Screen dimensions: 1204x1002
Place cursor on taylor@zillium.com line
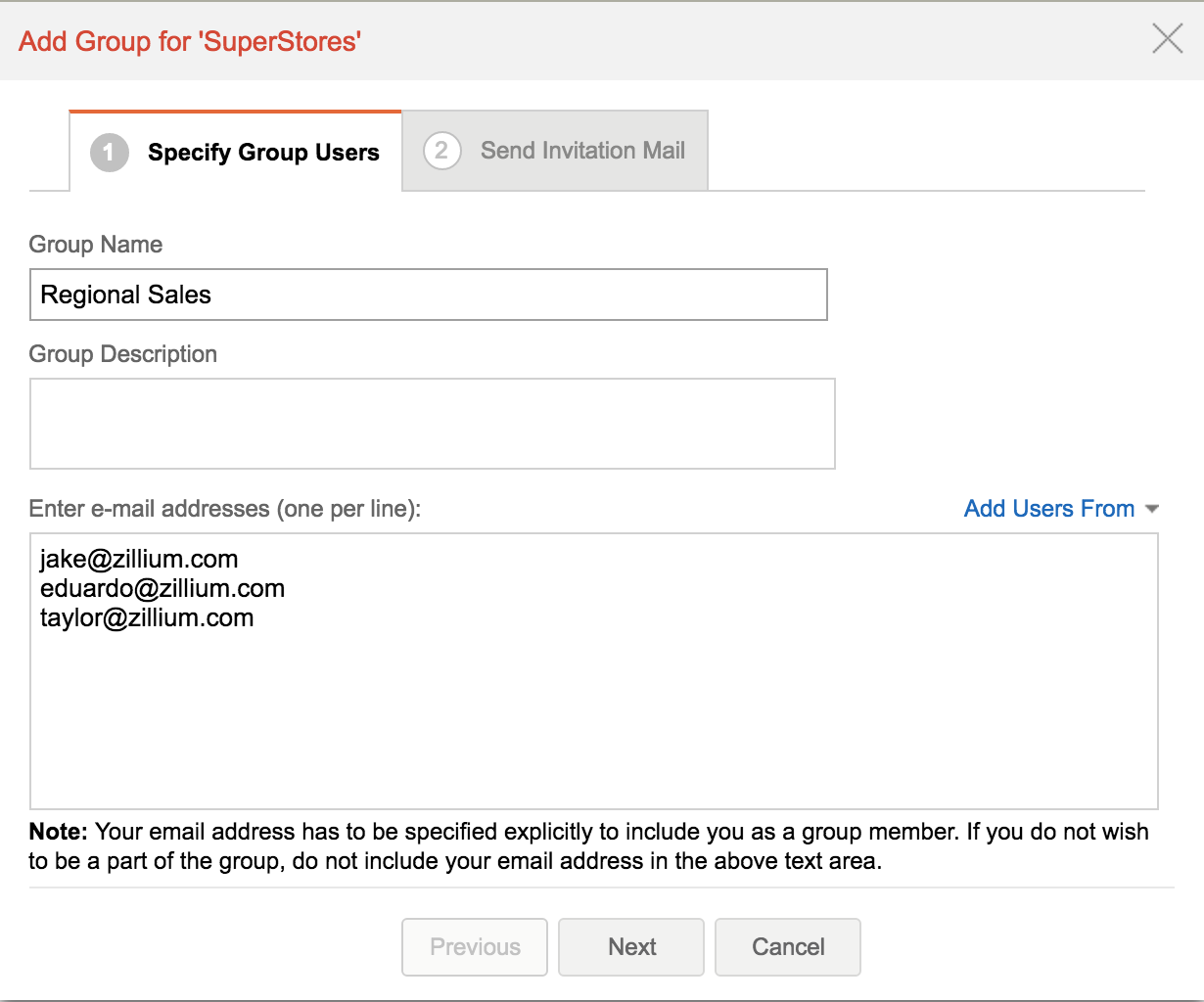click(147, 617)
